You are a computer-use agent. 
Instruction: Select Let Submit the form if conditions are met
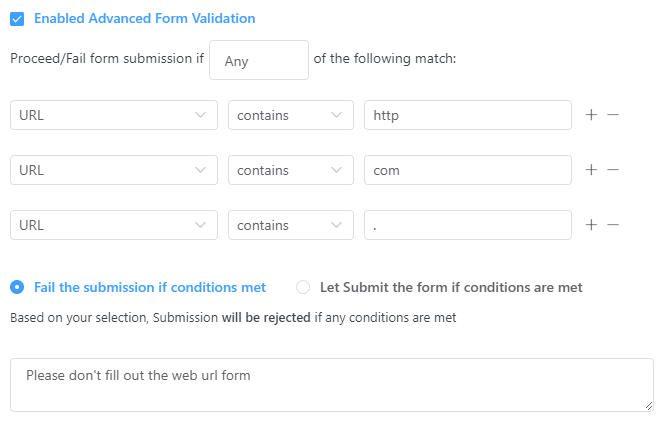tap(304, 287)
